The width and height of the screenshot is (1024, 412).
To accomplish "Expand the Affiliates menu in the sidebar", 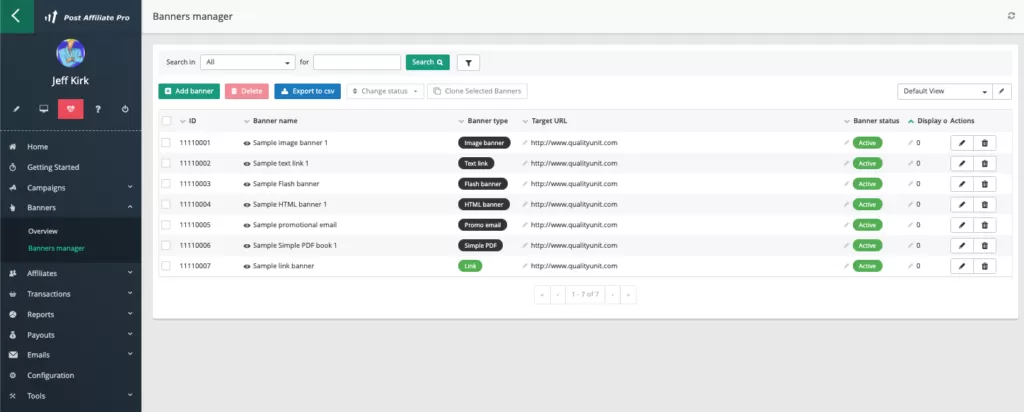I will 70,273.
